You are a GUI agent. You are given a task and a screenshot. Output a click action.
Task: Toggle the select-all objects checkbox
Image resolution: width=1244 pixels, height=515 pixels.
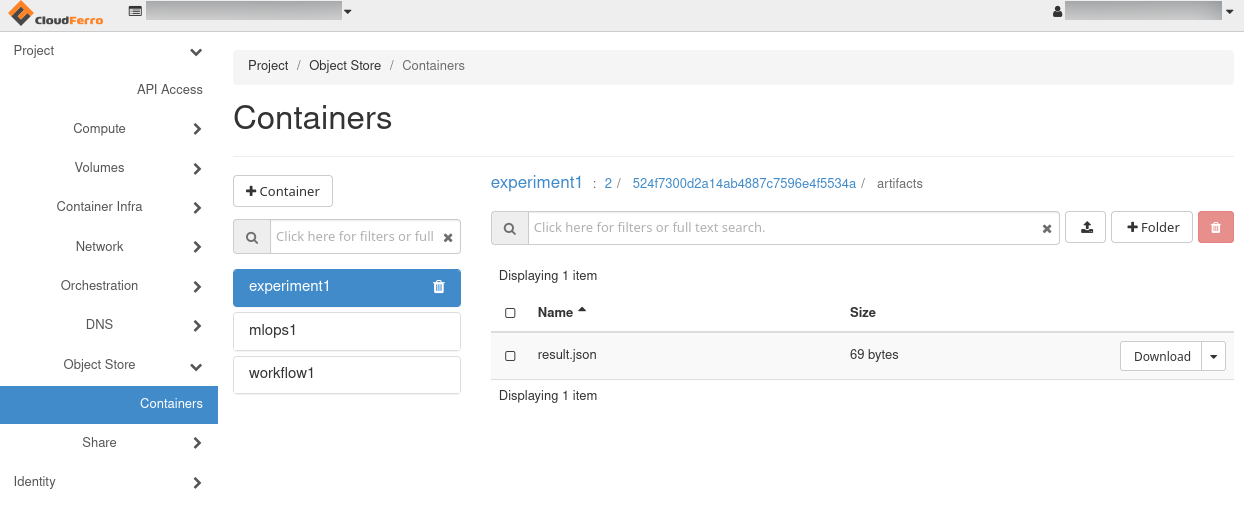pos(510,313)
